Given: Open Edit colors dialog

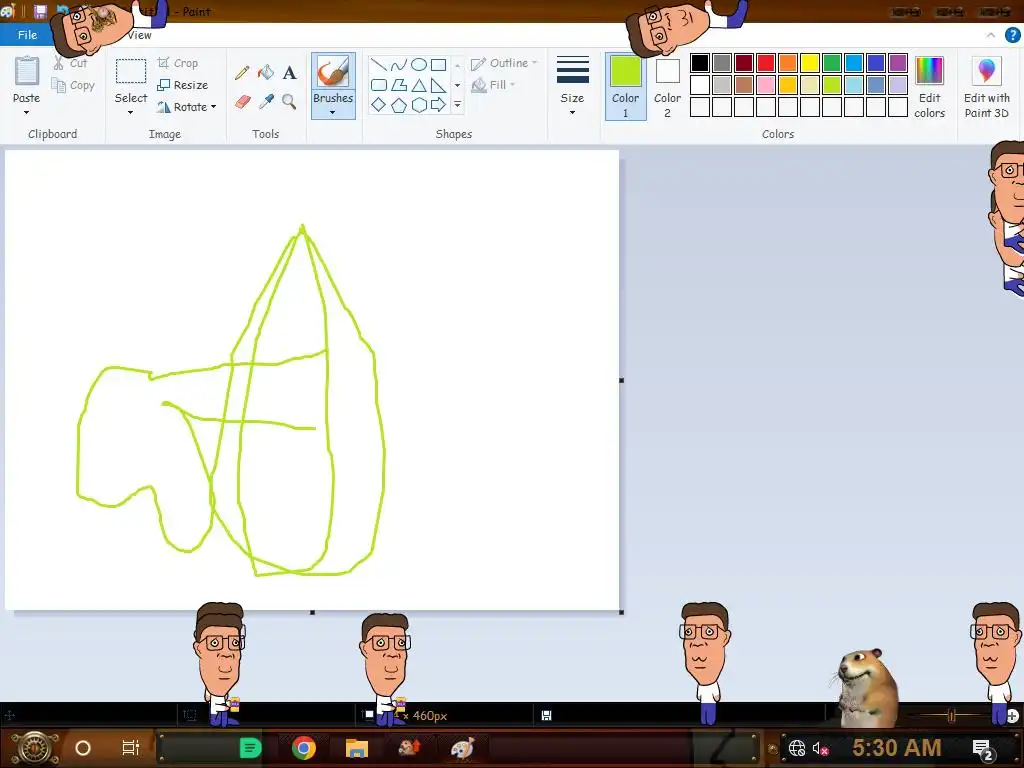Looking at the screenshot, I should (929, 86).
